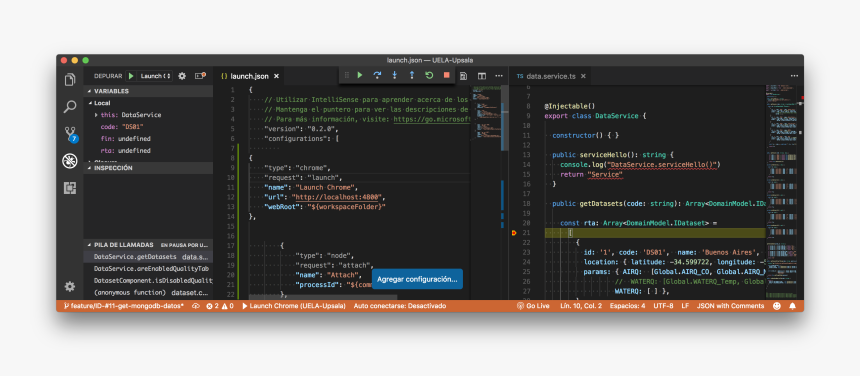Toggle the breakpoint on line 21
The width and height of the screenshot is (860, 376).
pos(514,233)
